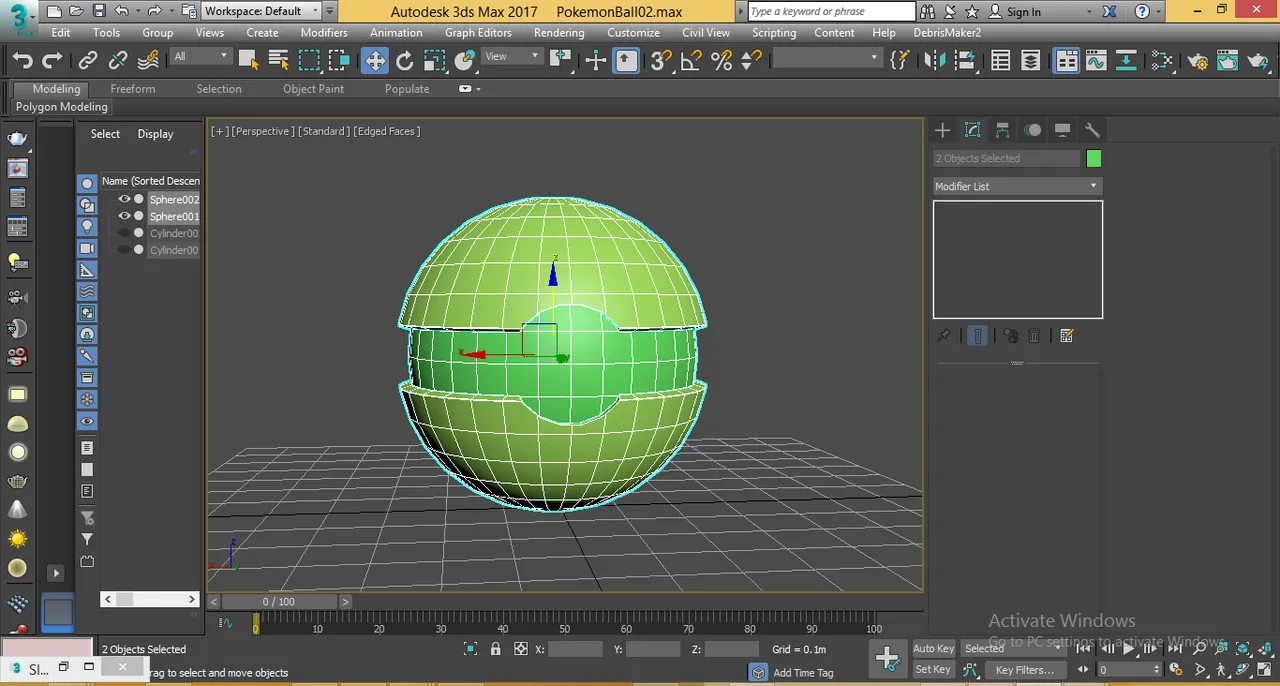Open the key mode 'Selected' dropdown
This screenshot has height=686, width=1280.
(x=1013, y=648)
